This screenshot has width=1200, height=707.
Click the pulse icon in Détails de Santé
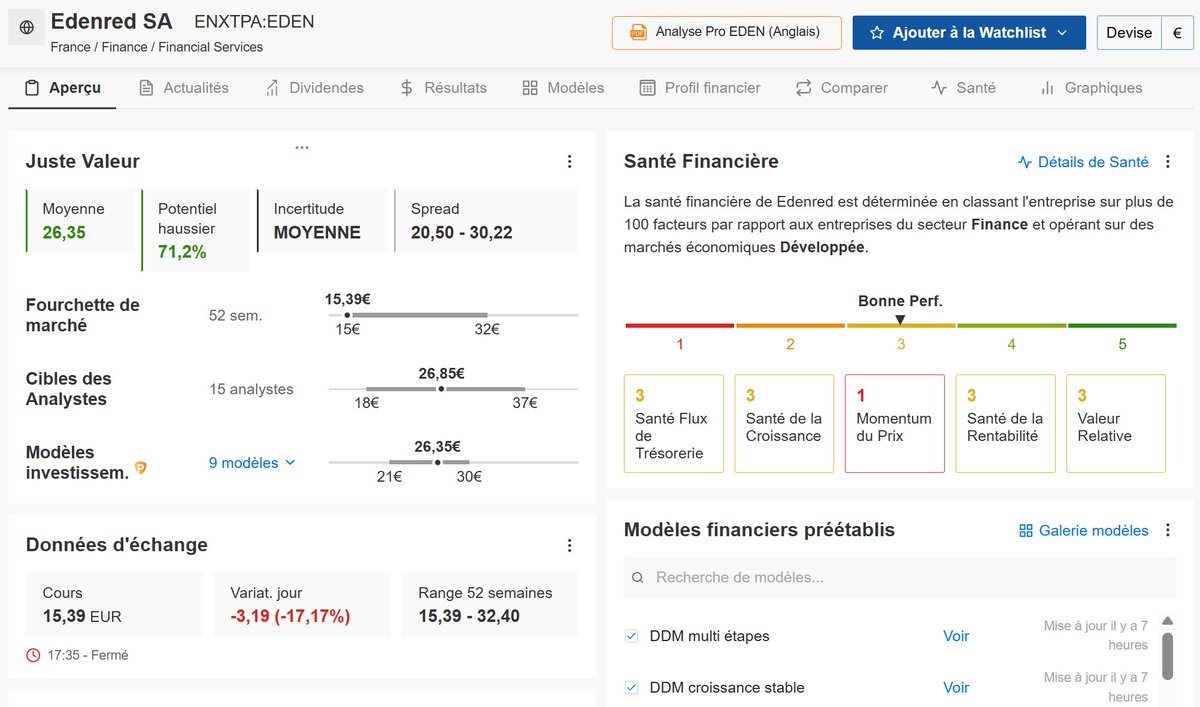pos(1025,162)
